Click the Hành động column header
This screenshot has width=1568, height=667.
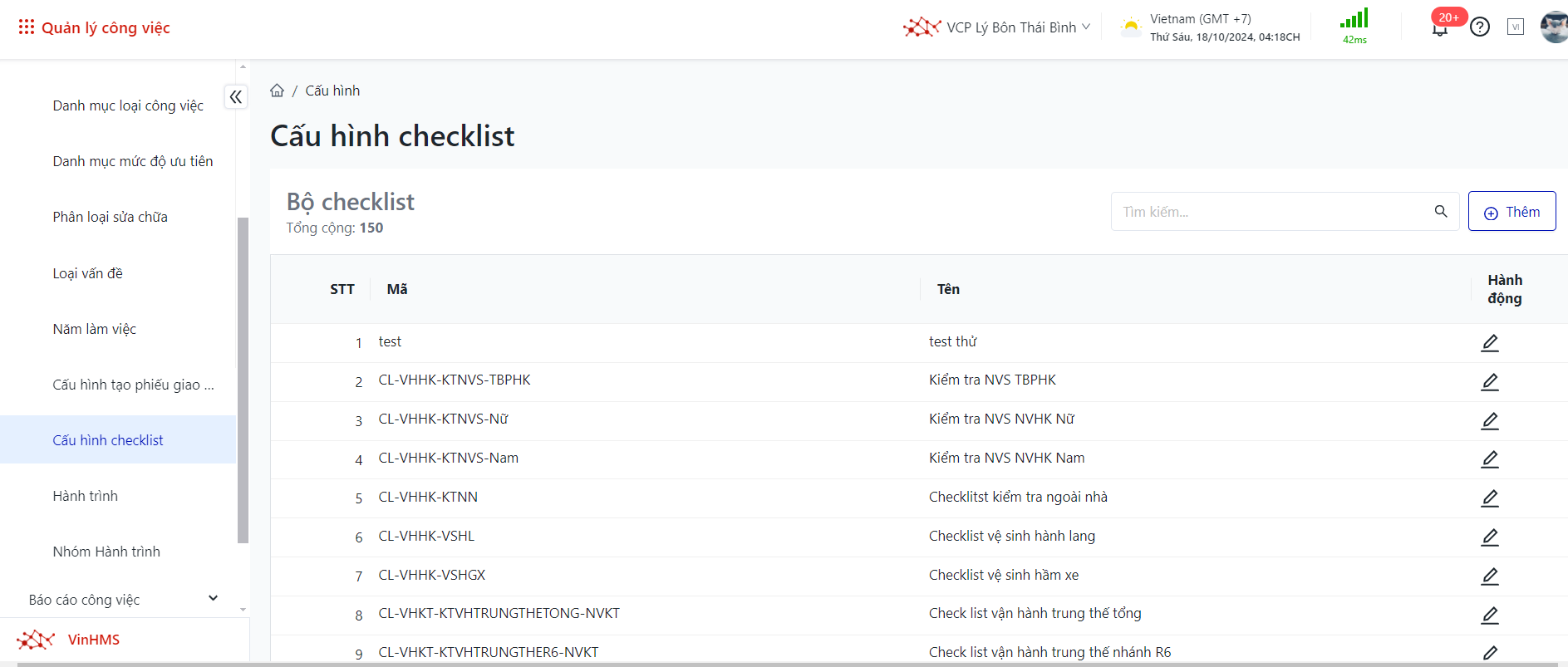1505,289
